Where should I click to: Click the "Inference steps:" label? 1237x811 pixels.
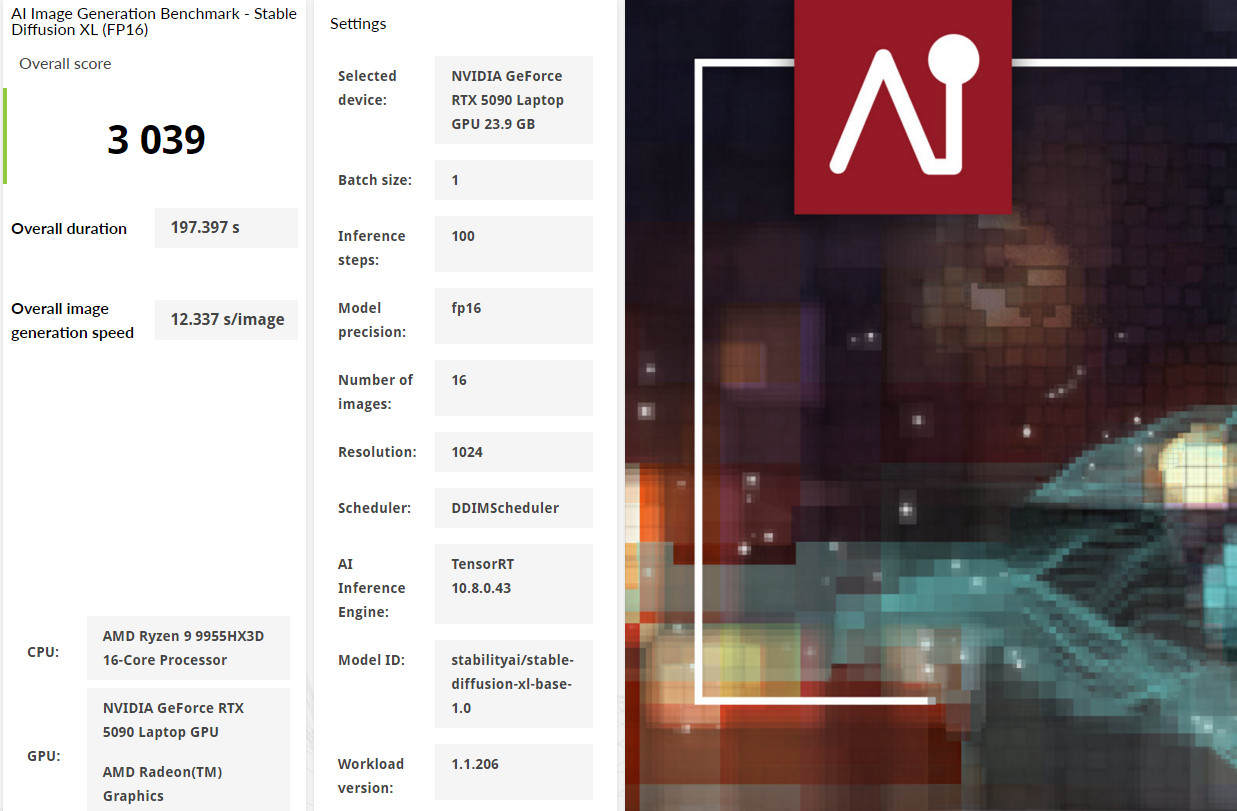[372, 248]
